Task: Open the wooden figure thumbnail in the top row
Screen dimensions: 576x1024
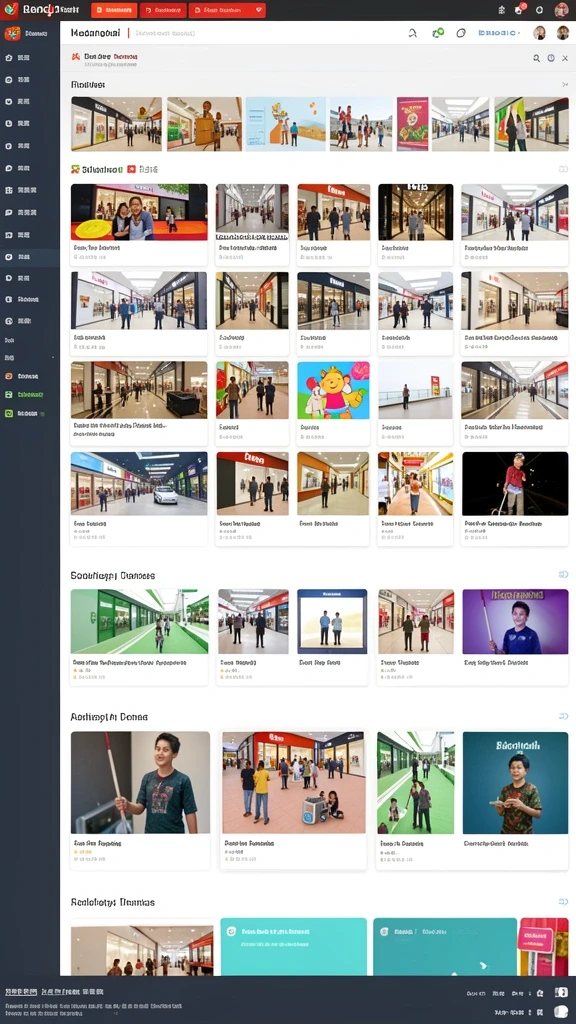Action: pyautogui.click(x=204, y=124)
